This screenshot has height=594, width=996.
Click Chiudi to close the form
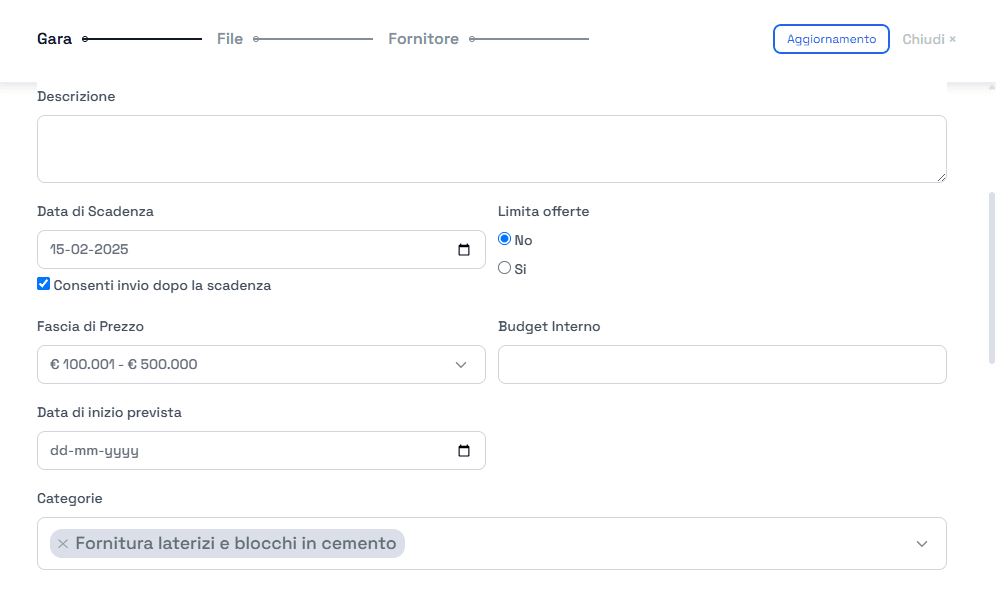coord(922,39)
